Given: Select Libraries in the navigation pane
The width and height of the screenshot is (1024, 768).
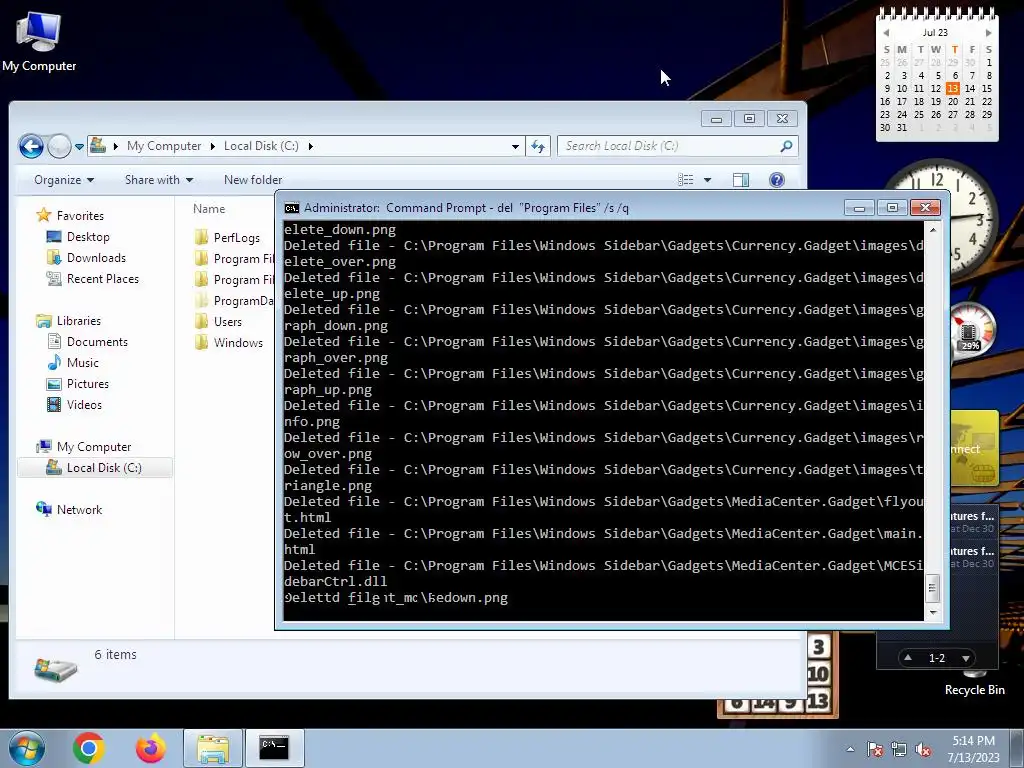Looking at the screenshot, I should 69,321.
